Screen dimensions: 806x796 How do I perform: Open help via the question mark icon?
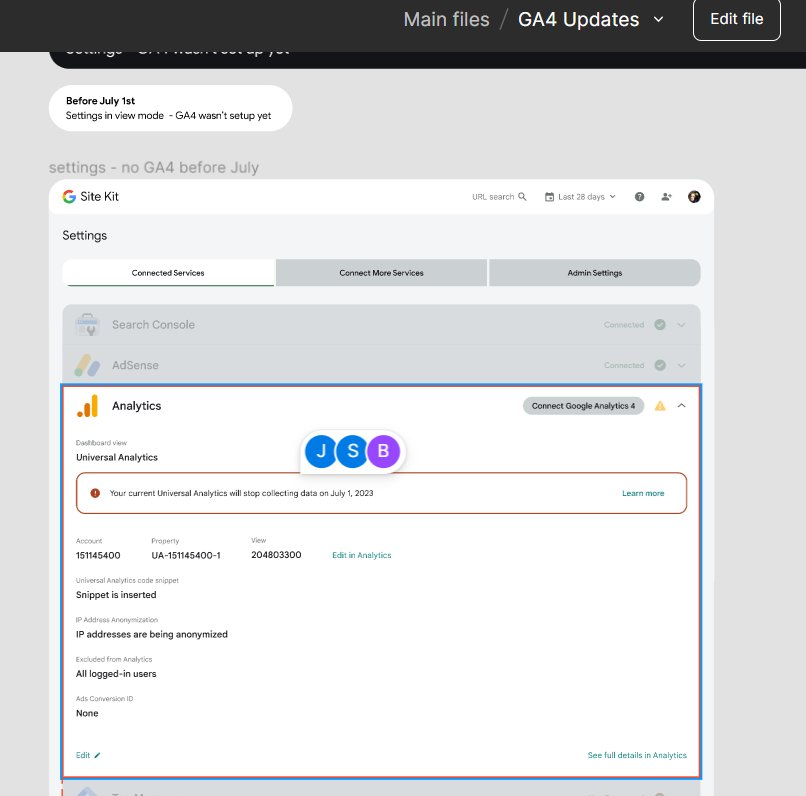[639, 196]
